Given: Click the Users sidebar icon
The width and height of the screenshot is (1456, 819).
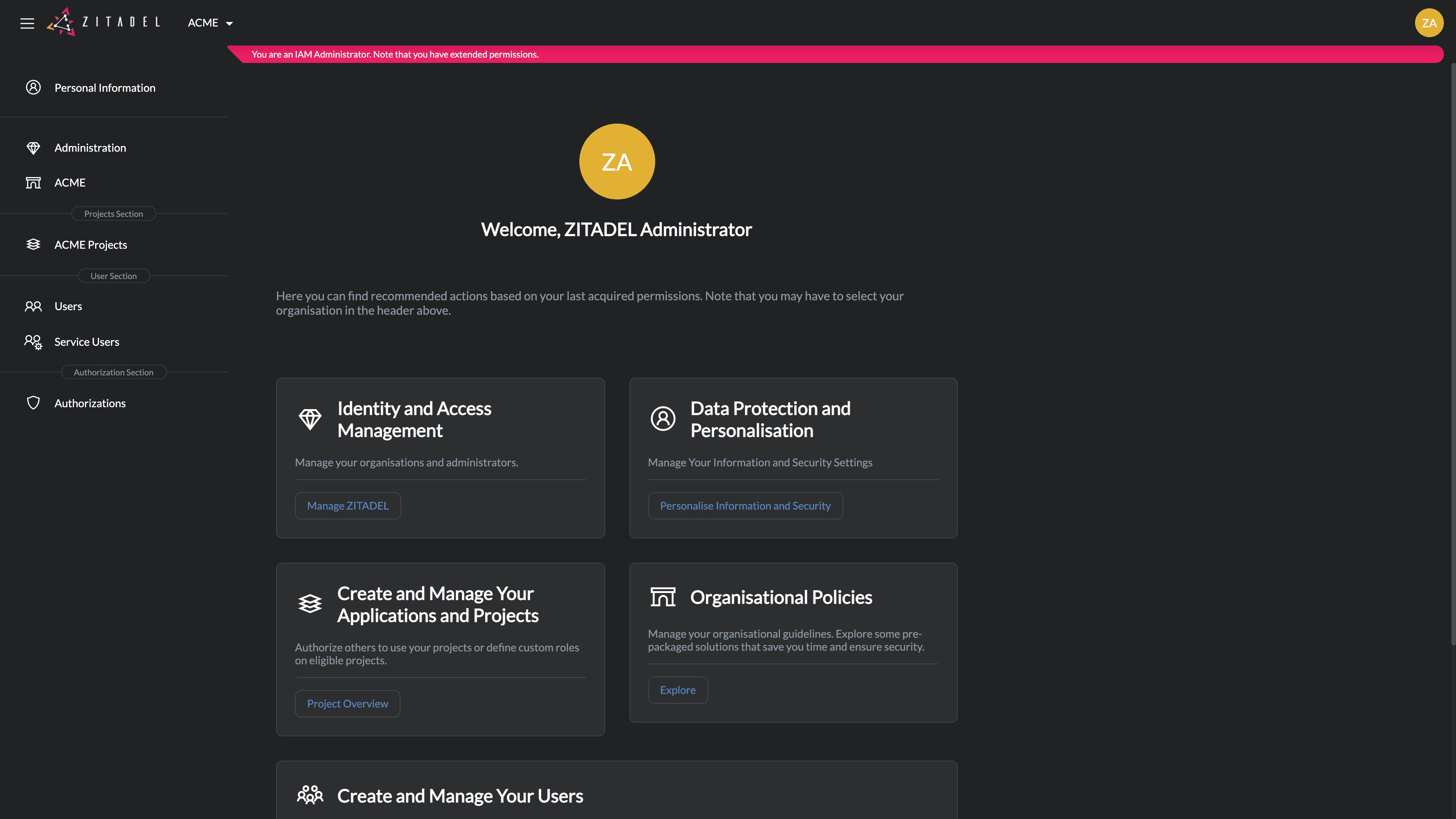Looking at the screenshot, I should 33,306.
